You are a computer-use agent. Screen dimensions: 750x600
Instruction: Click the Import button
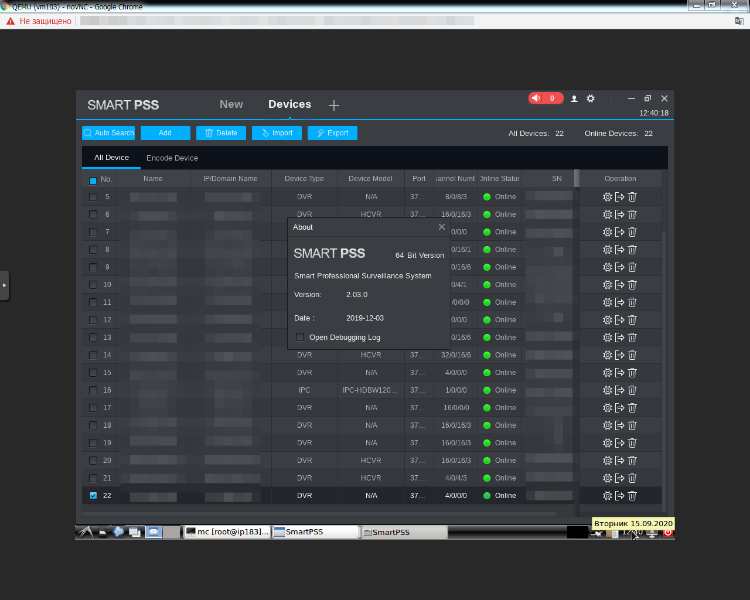point(276,133)
